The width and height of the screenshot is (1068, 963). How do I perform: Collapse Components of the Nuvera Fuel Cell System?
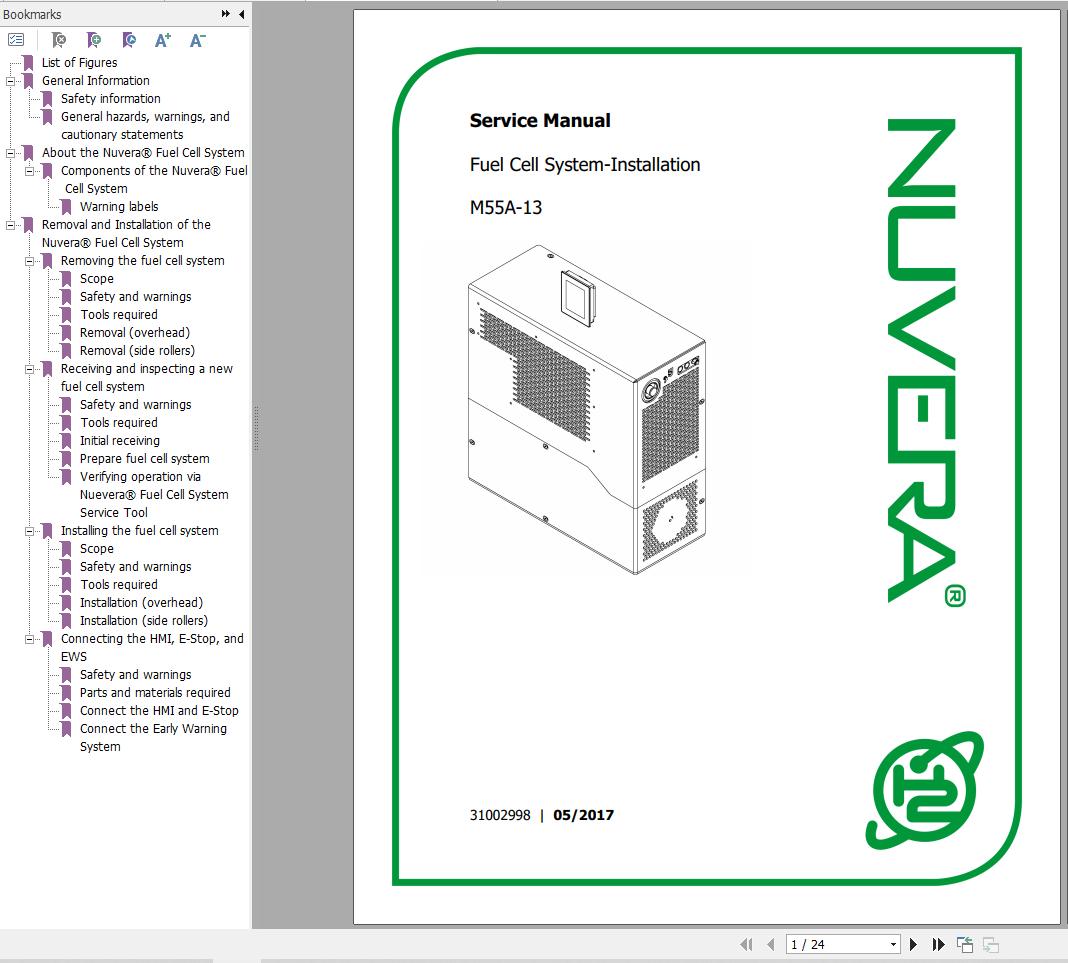(29, 171)
